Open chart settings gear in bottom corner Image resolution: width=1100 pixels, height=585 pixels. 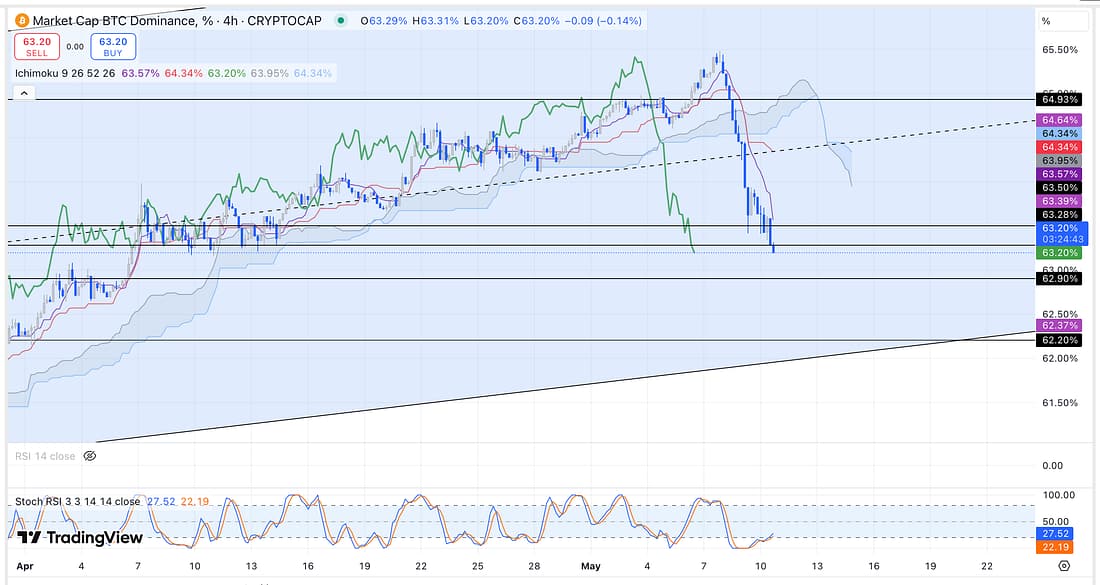pyautogui.click(x=1064, y=565)
